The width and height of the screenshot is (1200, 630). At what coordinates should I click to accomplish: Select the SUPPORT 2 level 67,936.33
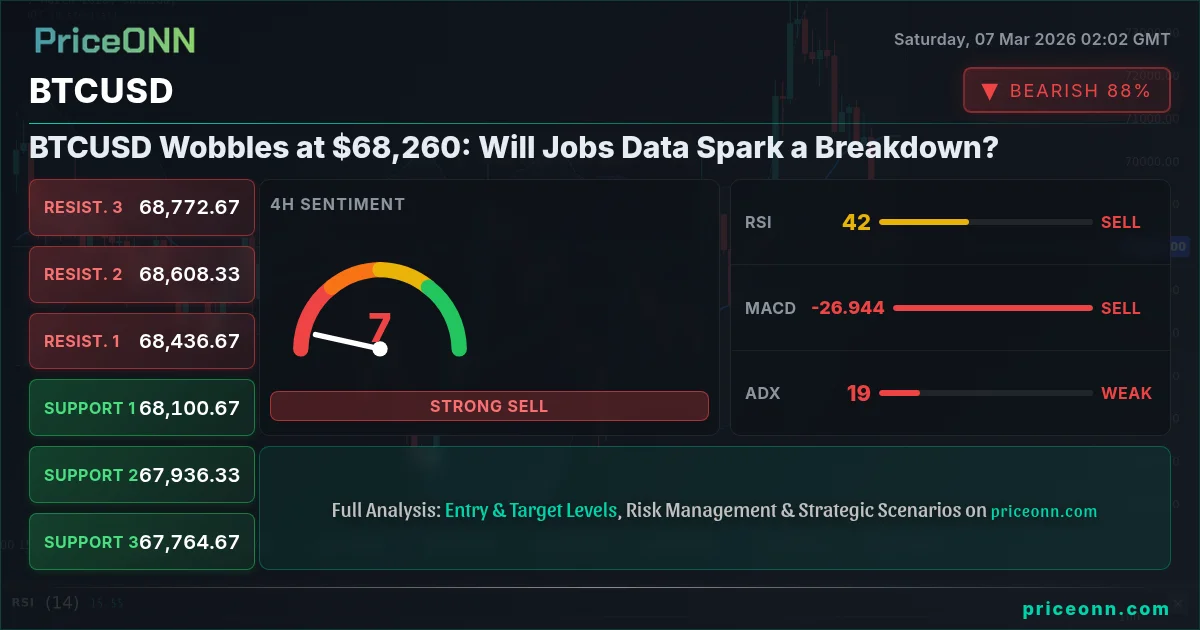142,475
